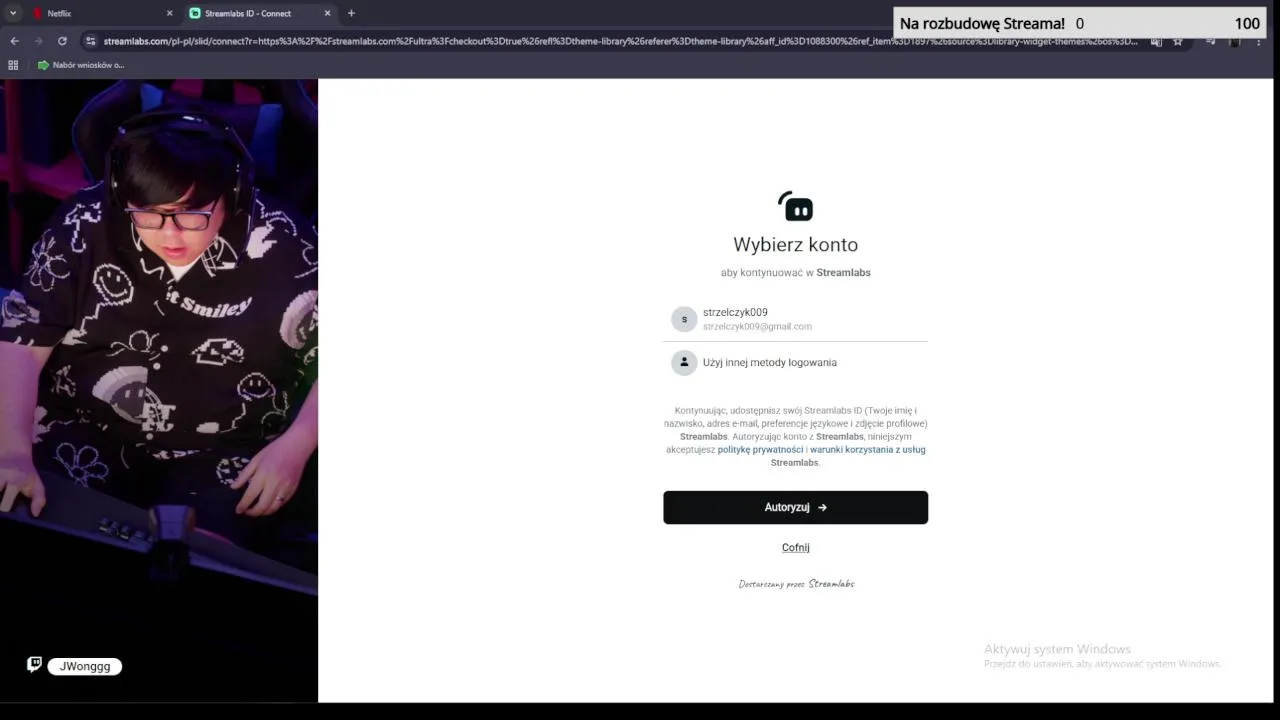Go forward to the next page

click(x=38, y=41)
